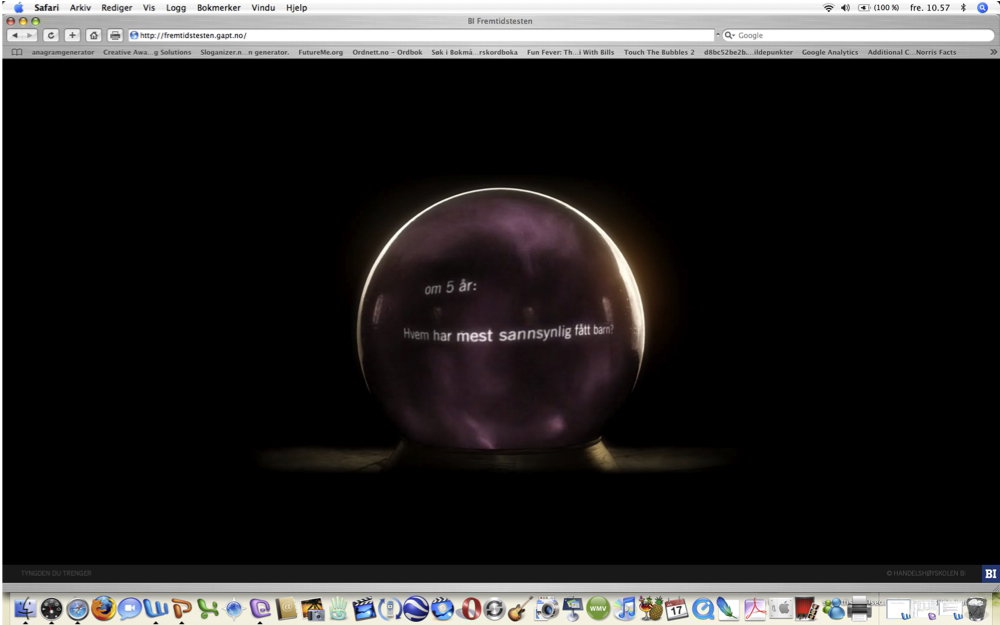Open the Trash in the dock
The width and height of the screenshot is (1000, 625).
[976, 609]
